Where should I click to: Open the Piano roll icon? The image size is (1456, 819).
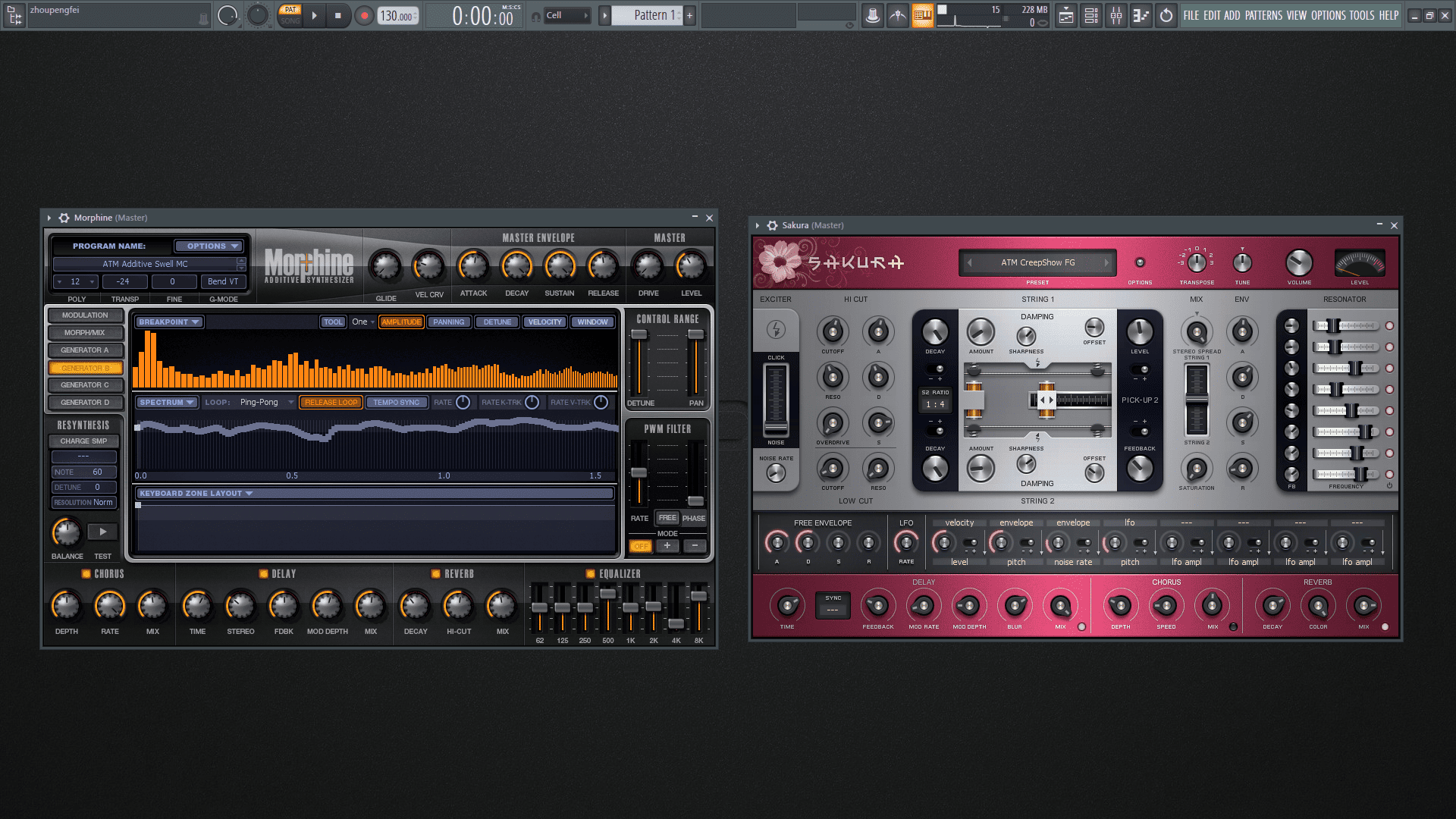pos(1141,15)
